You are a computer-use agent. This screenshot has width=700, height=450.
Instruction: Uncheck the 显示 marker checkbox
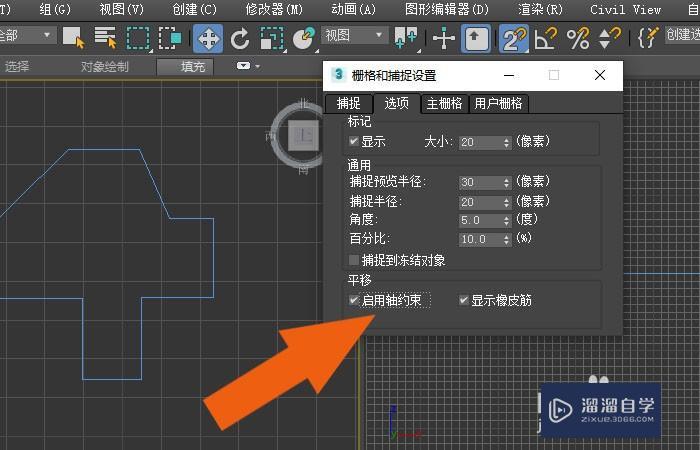pos(354,142)
